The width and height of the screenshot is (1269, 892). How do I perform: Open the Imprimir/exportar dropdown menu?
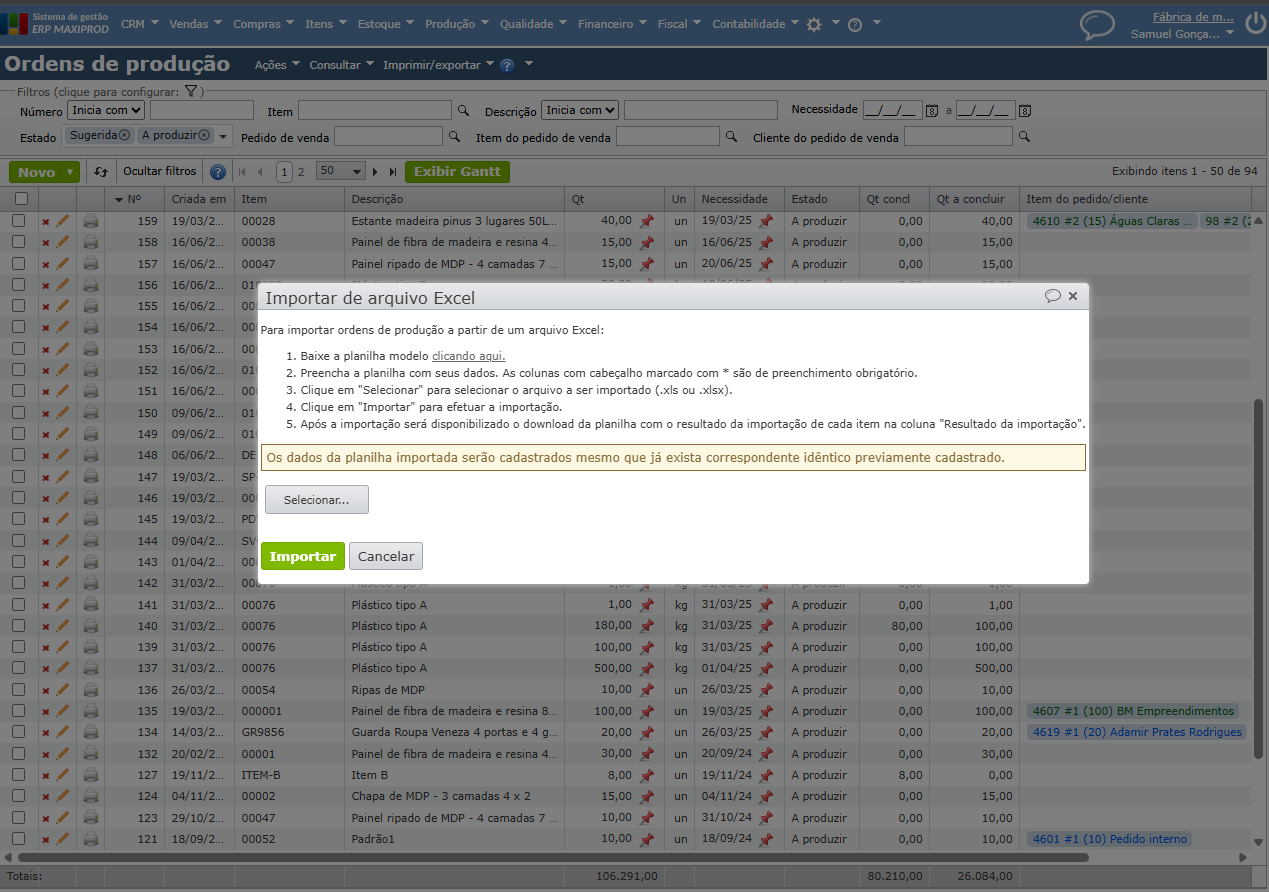[439, 65]
